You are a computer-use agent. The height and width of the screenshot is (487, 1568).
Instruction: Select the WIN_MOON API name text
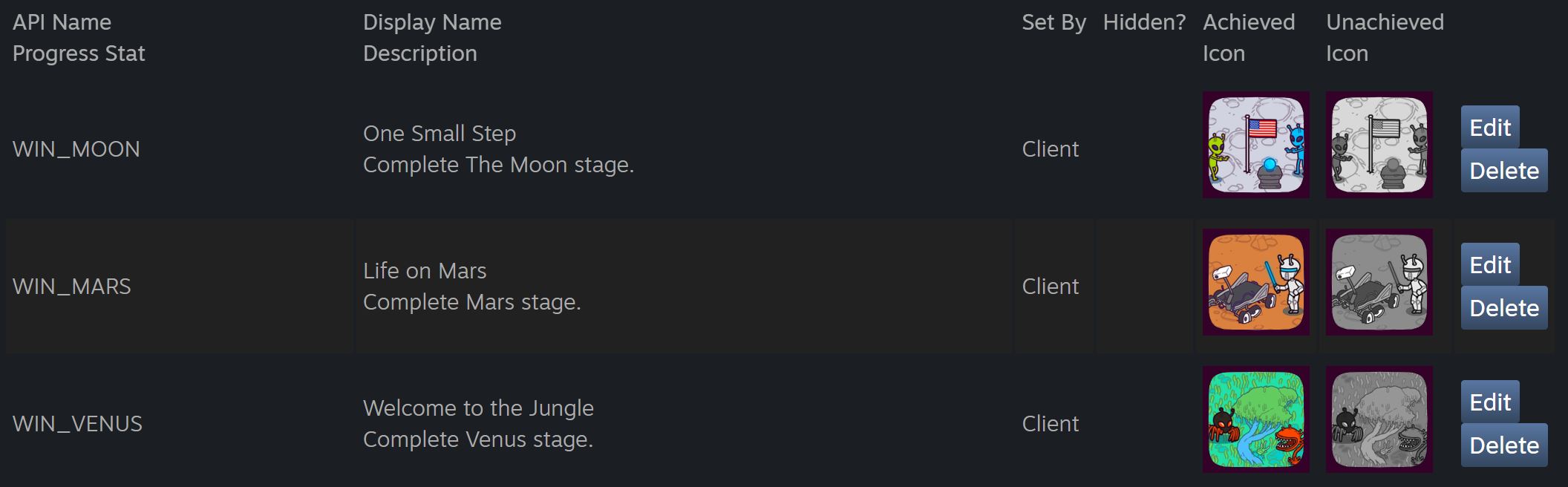click(76, 149)
